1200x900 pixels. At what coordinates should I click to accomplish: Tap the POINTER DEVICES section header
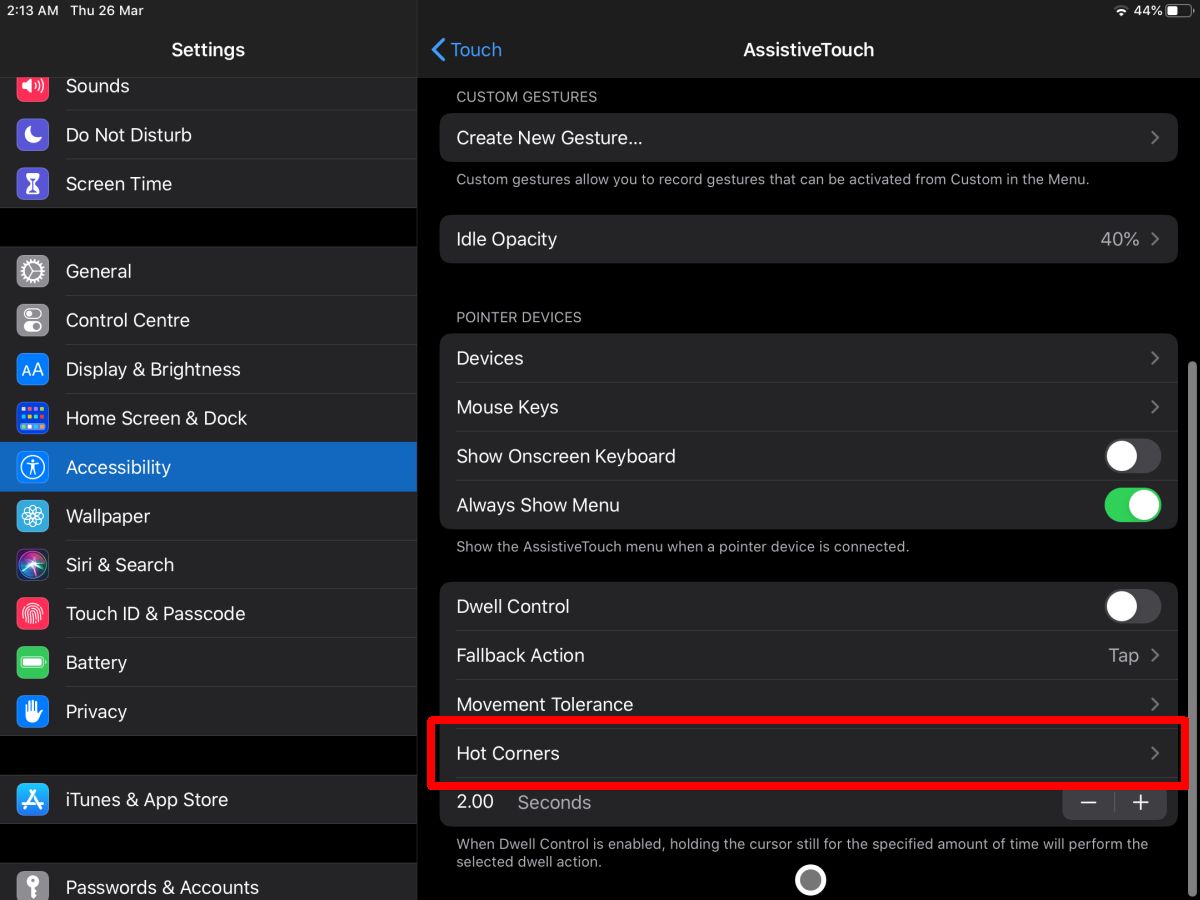coord(519,317)
